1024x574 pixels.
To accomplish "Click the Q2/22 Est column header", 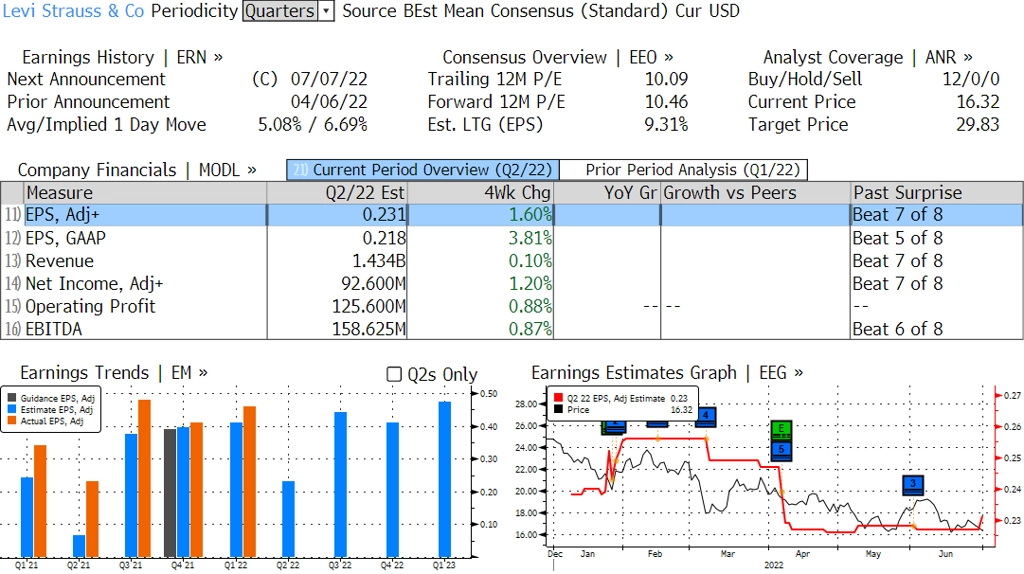I will (337, 193).
